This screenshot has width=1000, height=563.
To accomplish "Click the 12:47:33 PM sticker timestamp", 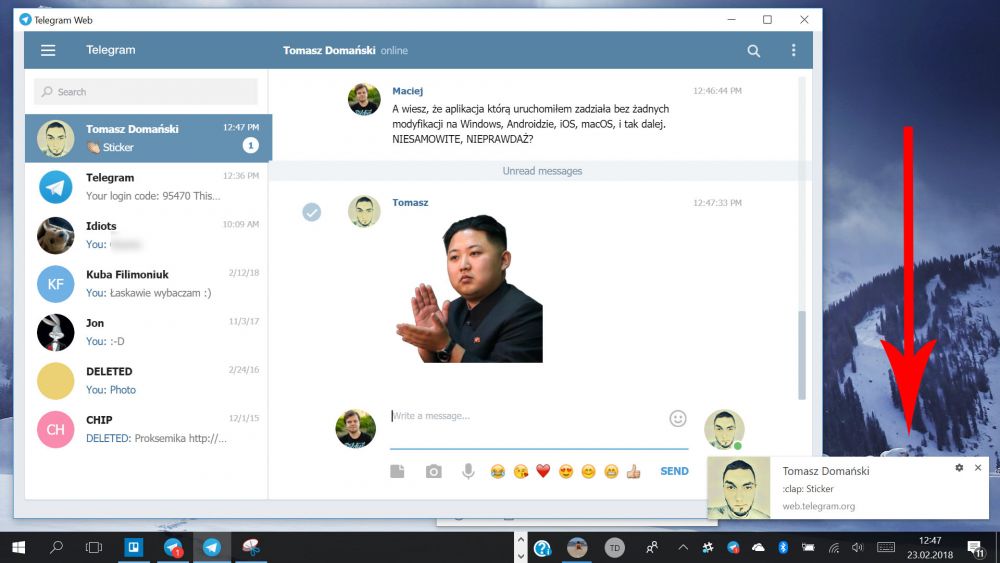I will click(x=717, y=203).
